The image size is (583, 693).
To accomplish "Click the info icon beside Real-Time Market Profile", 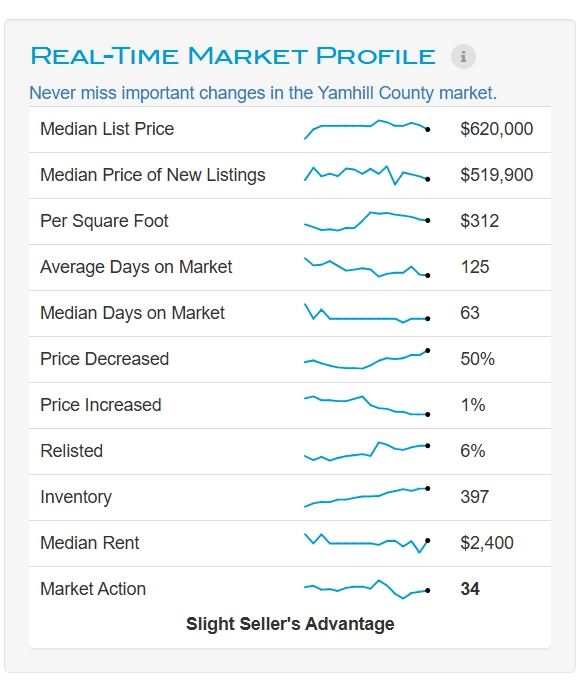I will click(463, 57).
